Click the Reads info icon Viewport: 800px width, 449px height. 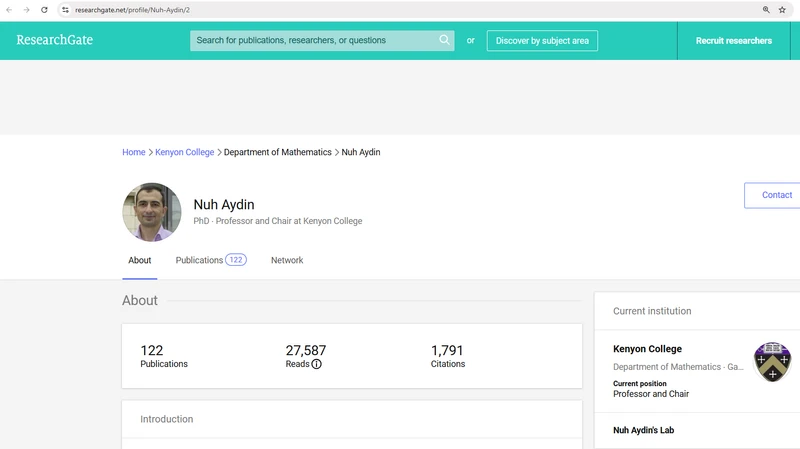[x=316, y=364]
